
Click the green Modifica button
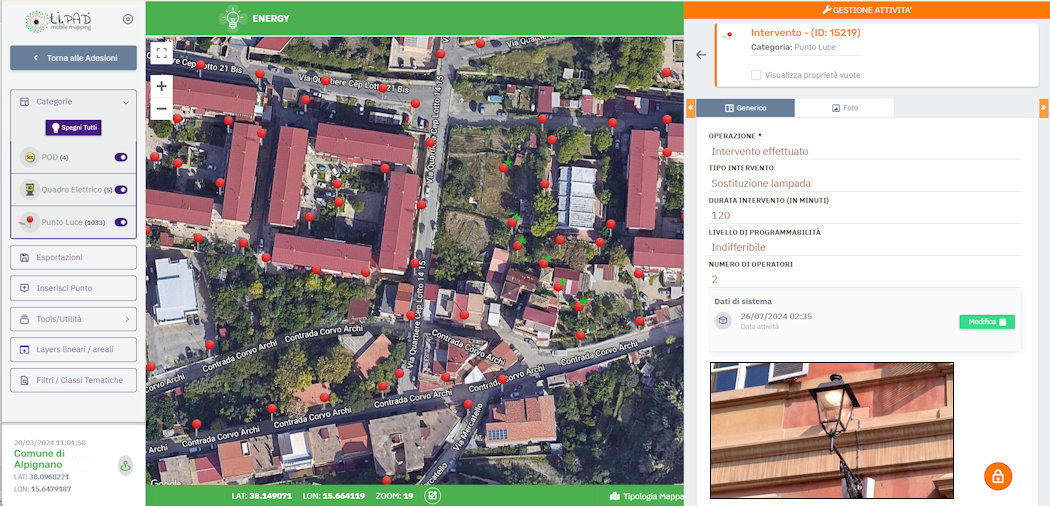pyautogui.click(x=987, y=322)
